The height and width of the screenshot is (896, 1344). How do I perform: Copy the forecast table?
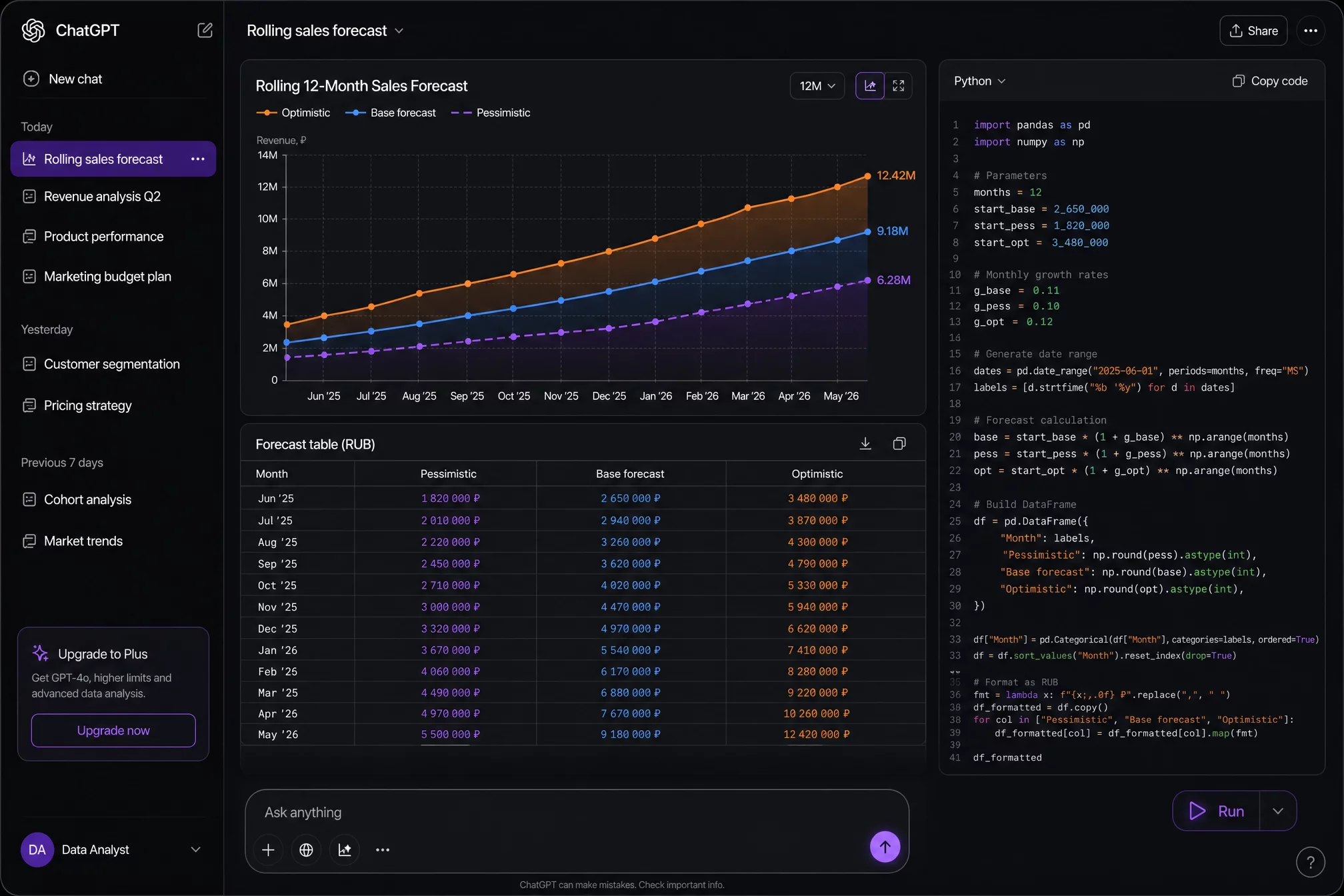tap(899, 443)
